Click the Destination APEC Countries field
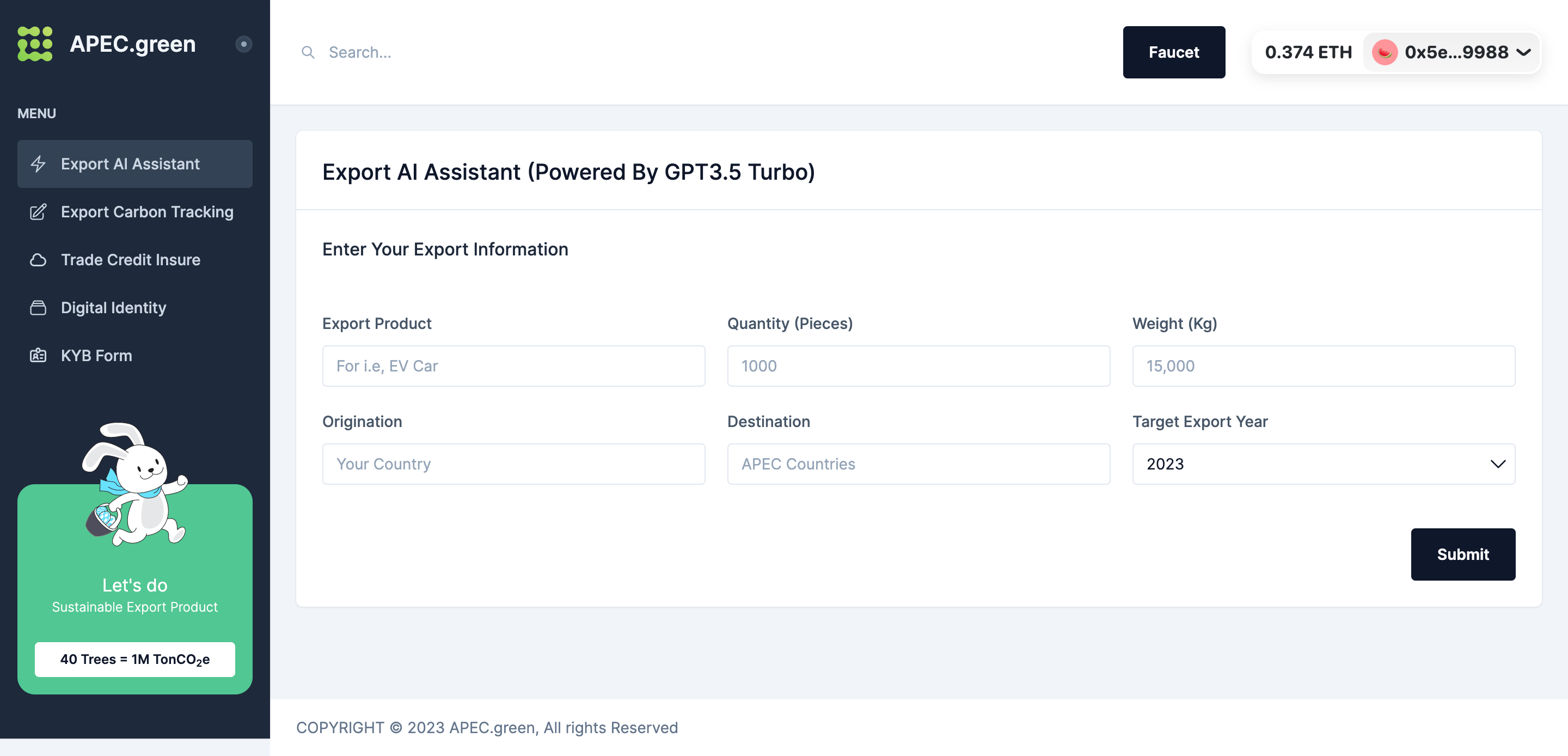The width and height of the screenshot is (1568, 756). [918, 464]
